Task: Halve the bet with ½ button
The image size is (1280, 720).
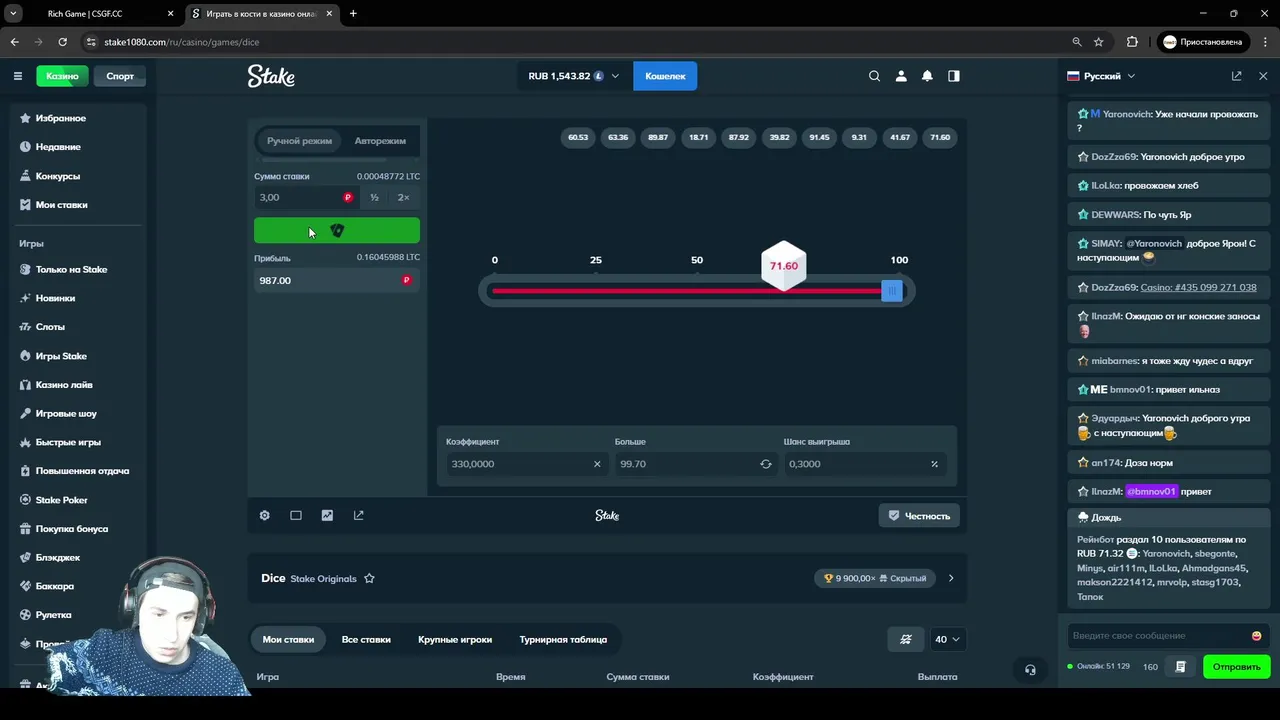Action: (x=374, y=198)
